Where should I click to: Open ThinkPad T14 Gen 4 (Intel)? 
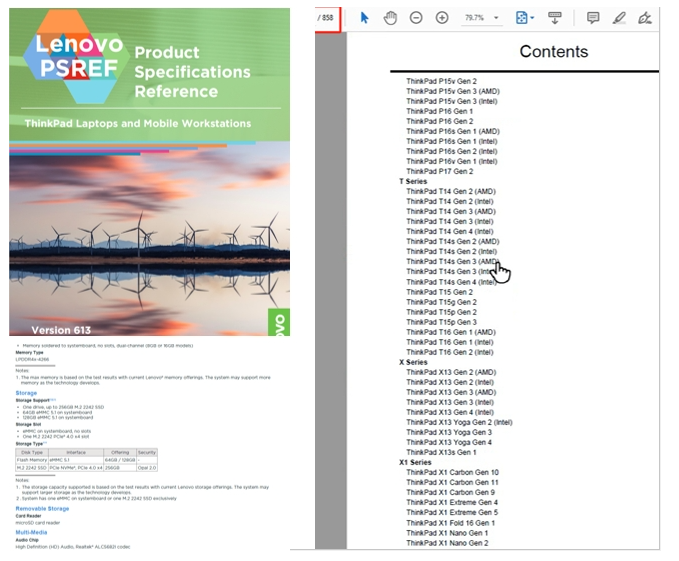click(x=449, y=231)
